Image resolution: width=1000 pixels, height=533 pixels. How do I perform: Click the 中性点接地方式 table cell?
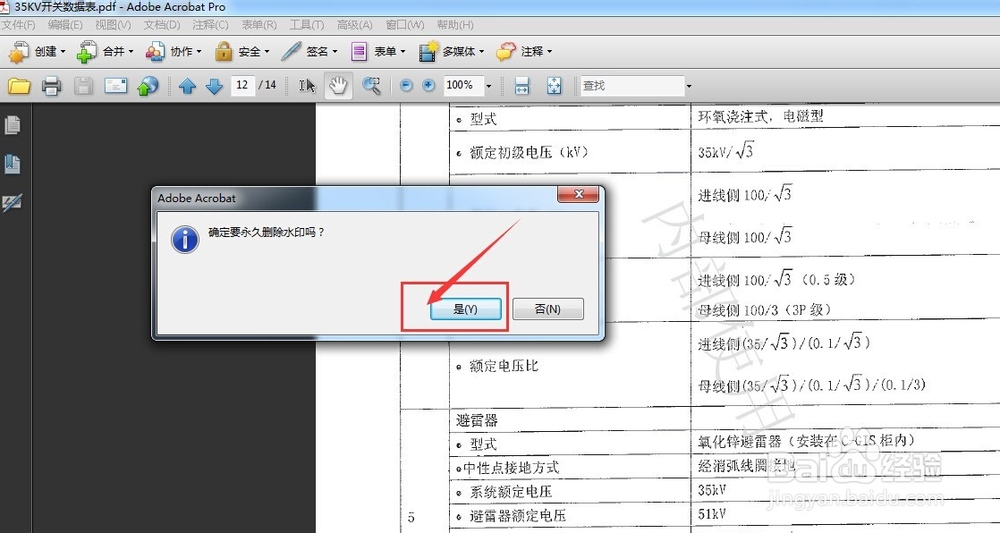point(511,468)
